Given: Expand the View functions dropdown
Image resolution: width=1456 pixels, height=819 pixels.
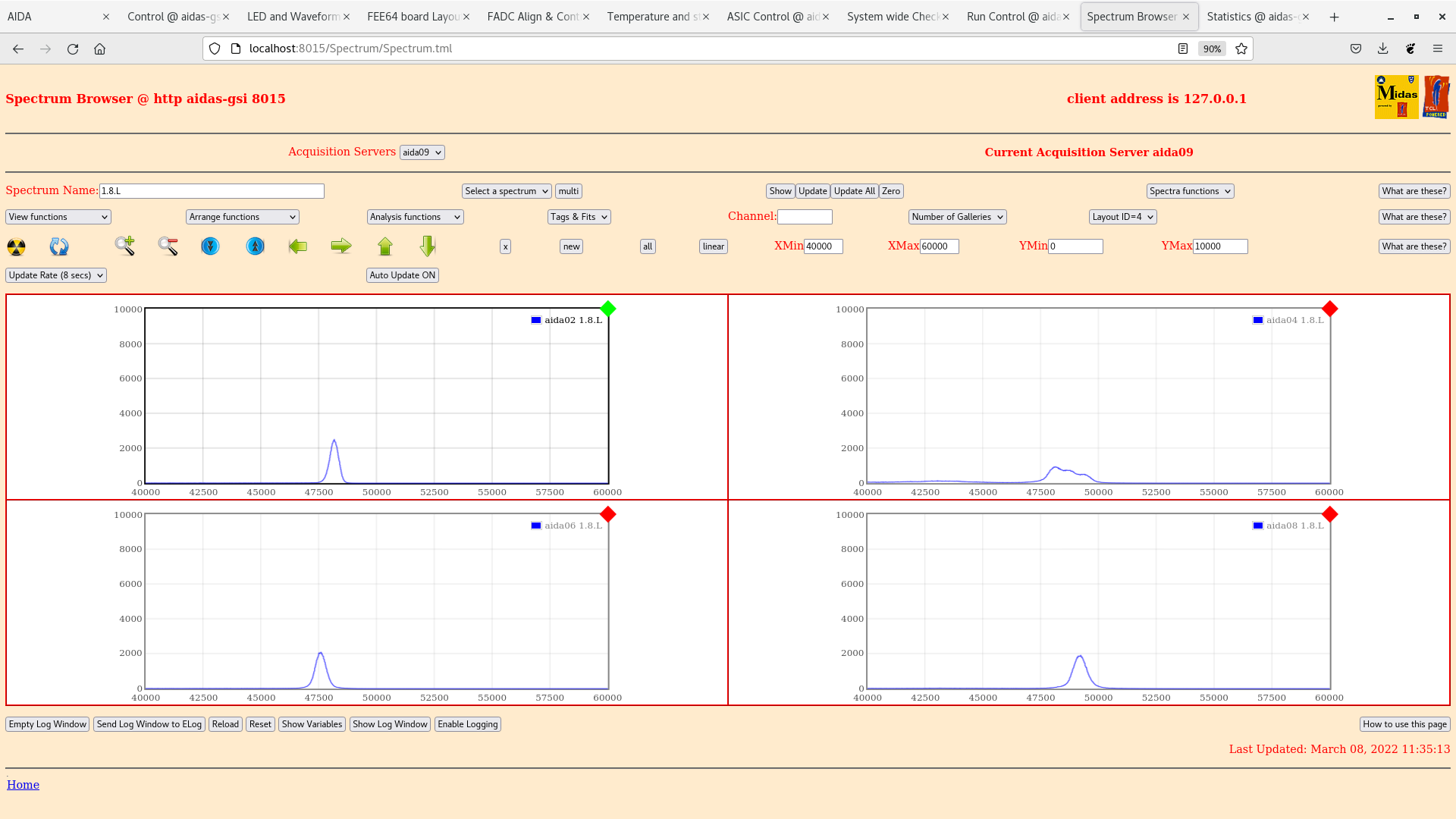Looking at the screenshot, I should click(x=58, y=217).
